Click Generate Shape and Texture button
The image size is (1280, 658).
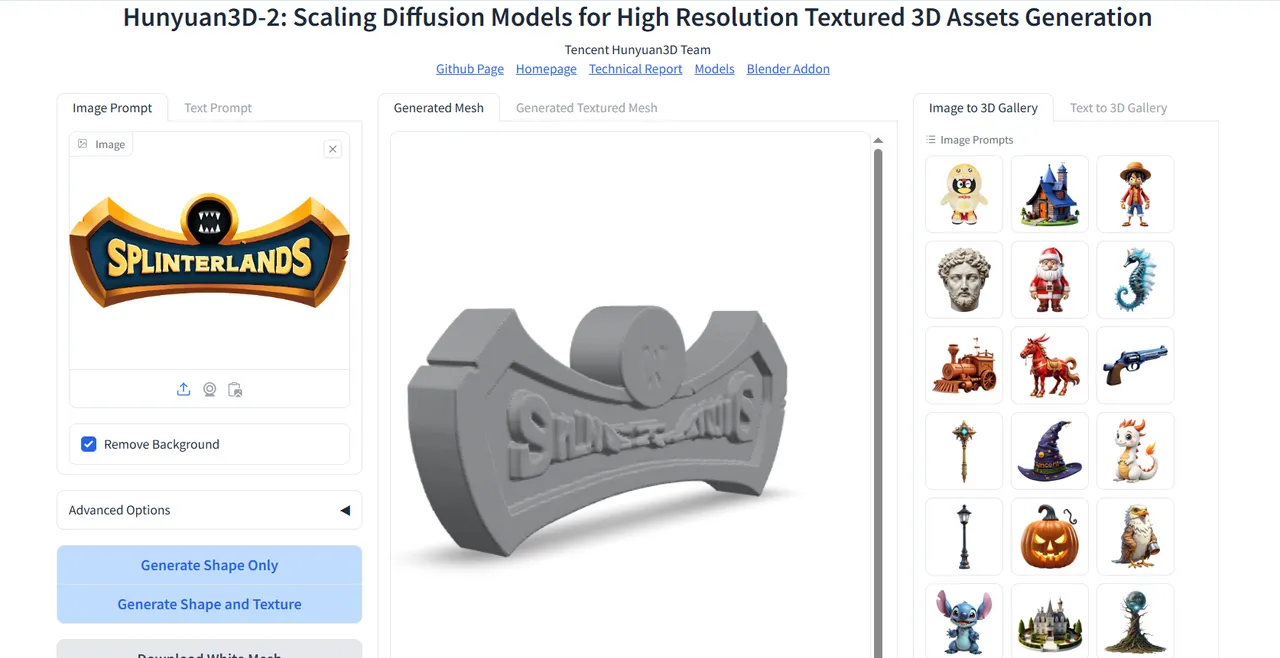click(209, 604)
